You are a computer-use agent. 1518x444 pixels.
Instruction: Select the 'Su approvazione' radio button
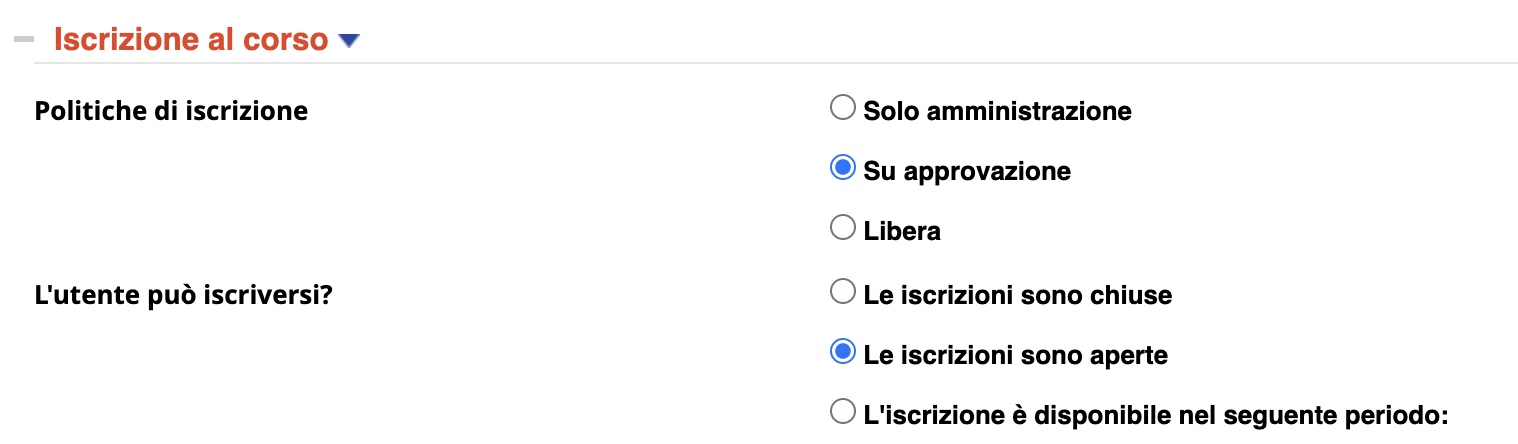pos(843,169)
